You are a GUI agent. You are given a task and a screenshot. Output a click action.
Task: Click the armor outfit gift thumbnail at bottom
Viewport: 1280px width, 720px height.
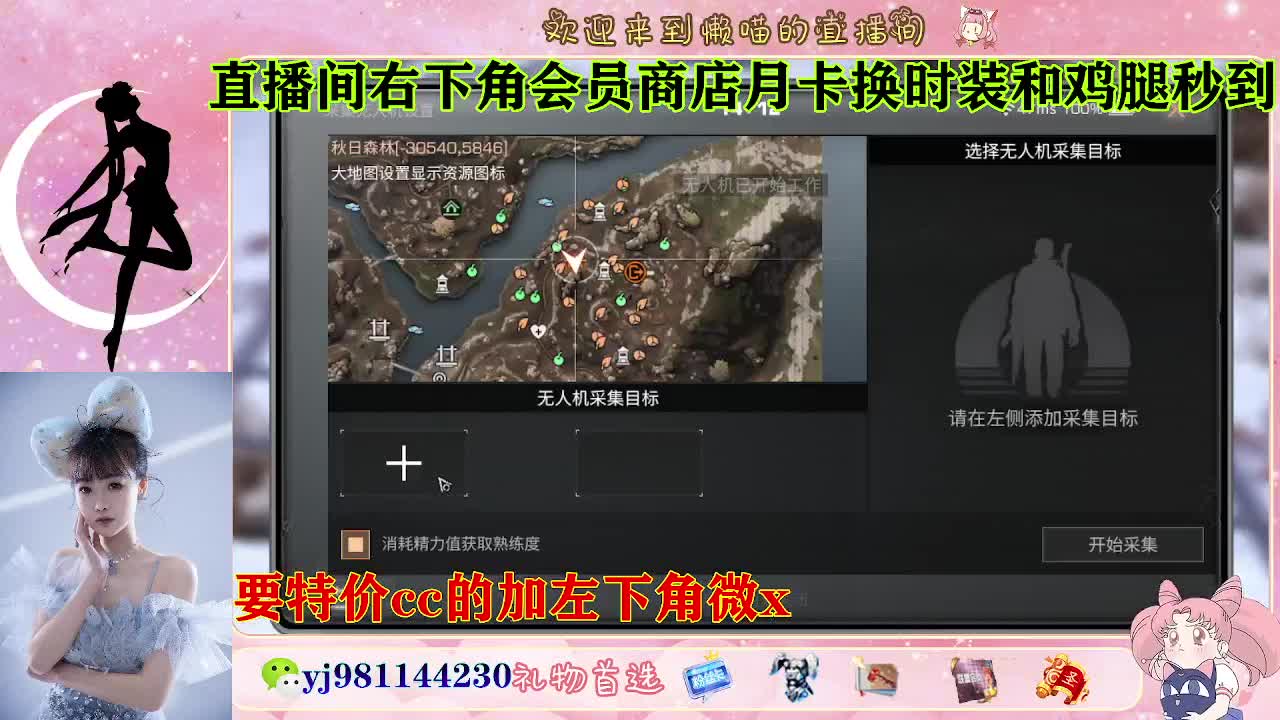coord(793,677)
